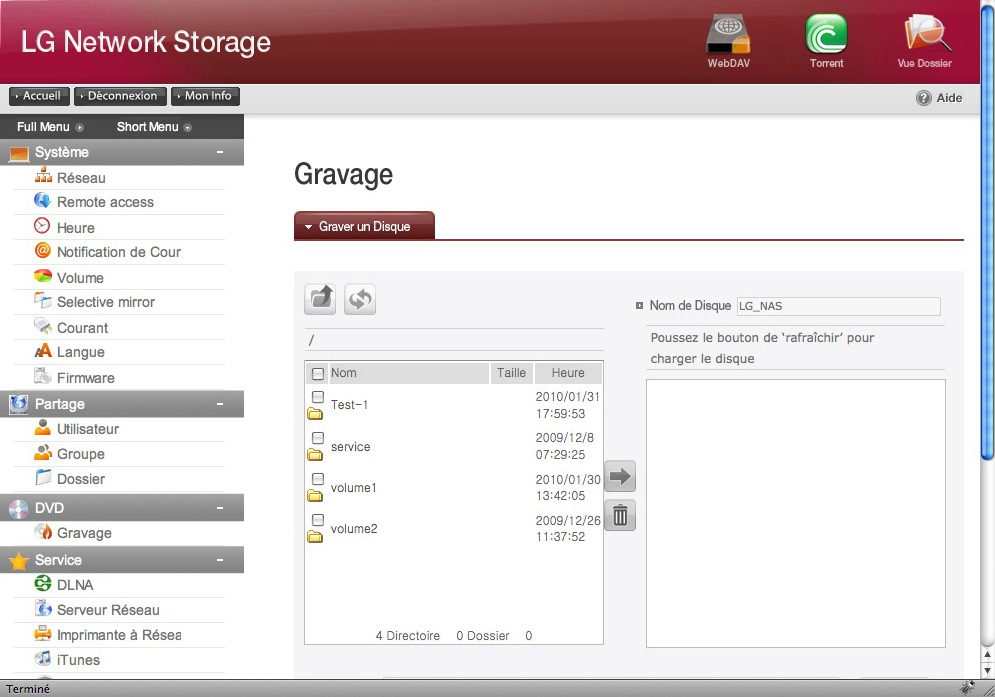The image size is (995, 697).
Task: Toggle the select-all checkbox beside Nom
Action: click(x=318, y=374)
